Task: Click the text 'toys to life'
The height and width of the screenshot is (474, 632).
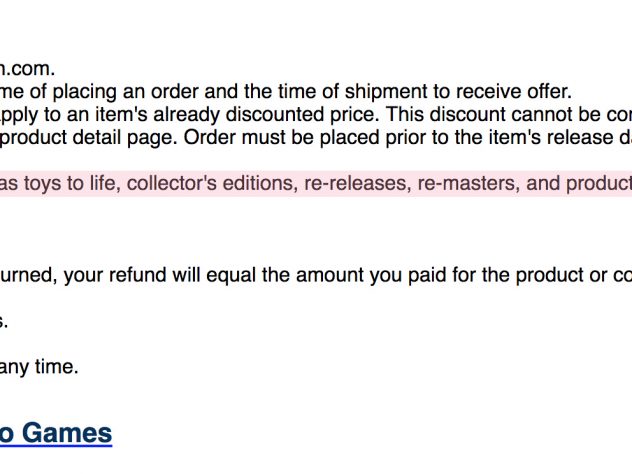Action: tap(72, 183)
